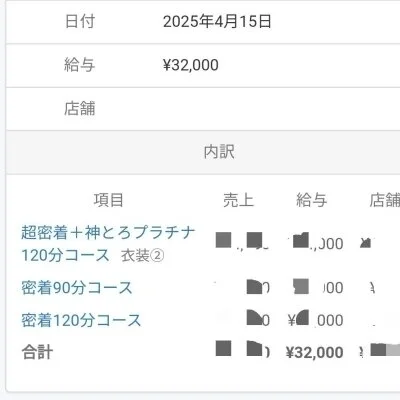Viewport: 400px width, 400px height.
Task: Click the sales amount in the 合計 row
Action: pyautogui.click(x=243, y=349)
